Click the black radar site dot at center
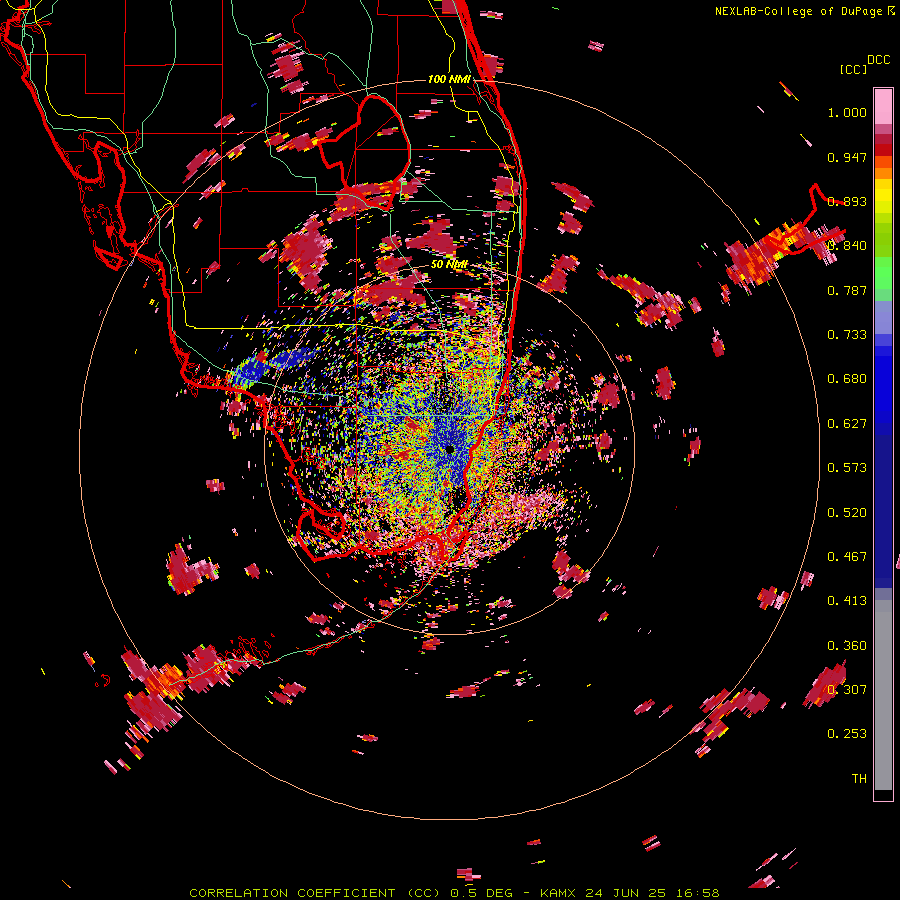 449,449
